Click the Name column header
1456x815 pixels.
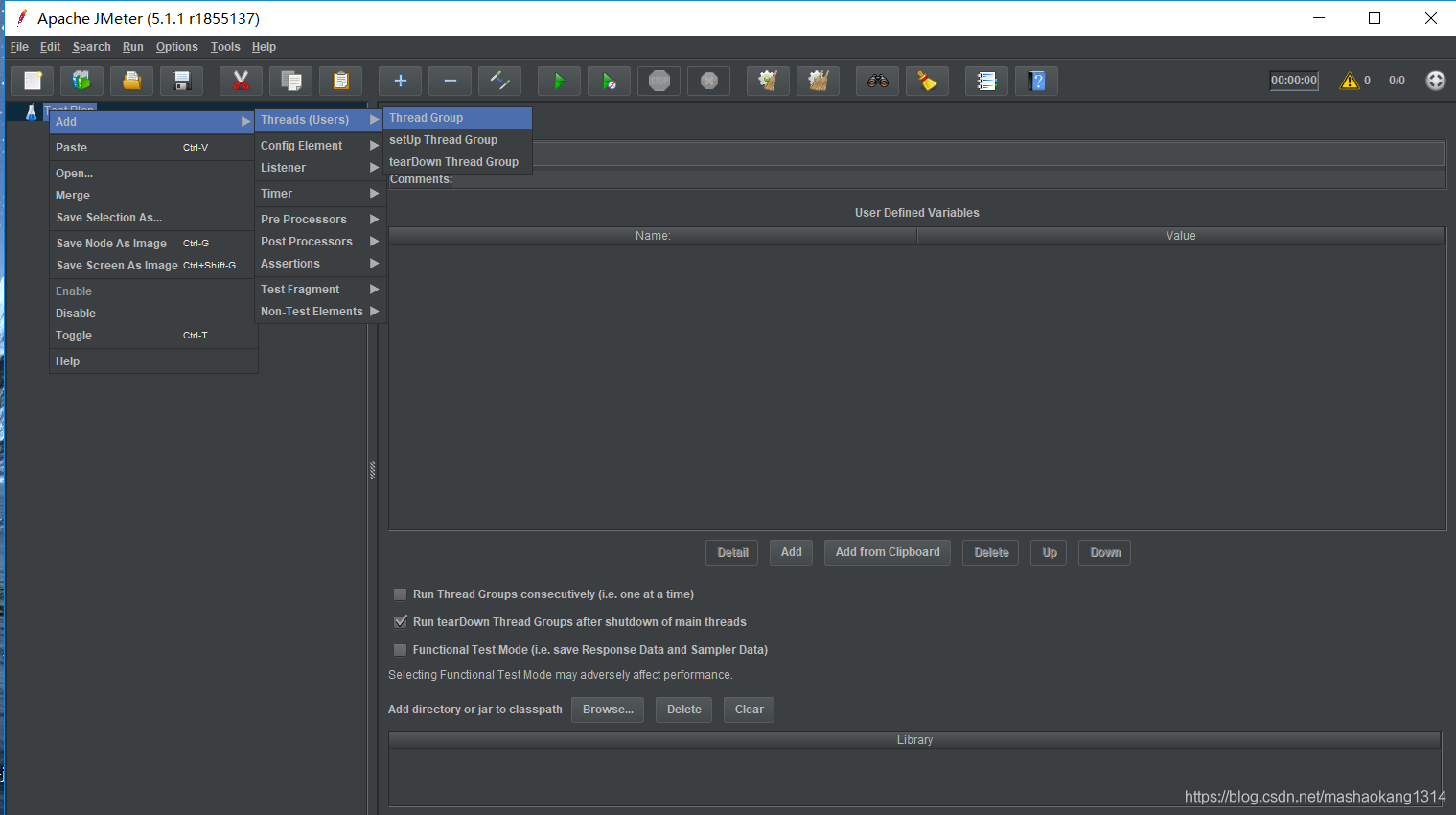point(653,236)
